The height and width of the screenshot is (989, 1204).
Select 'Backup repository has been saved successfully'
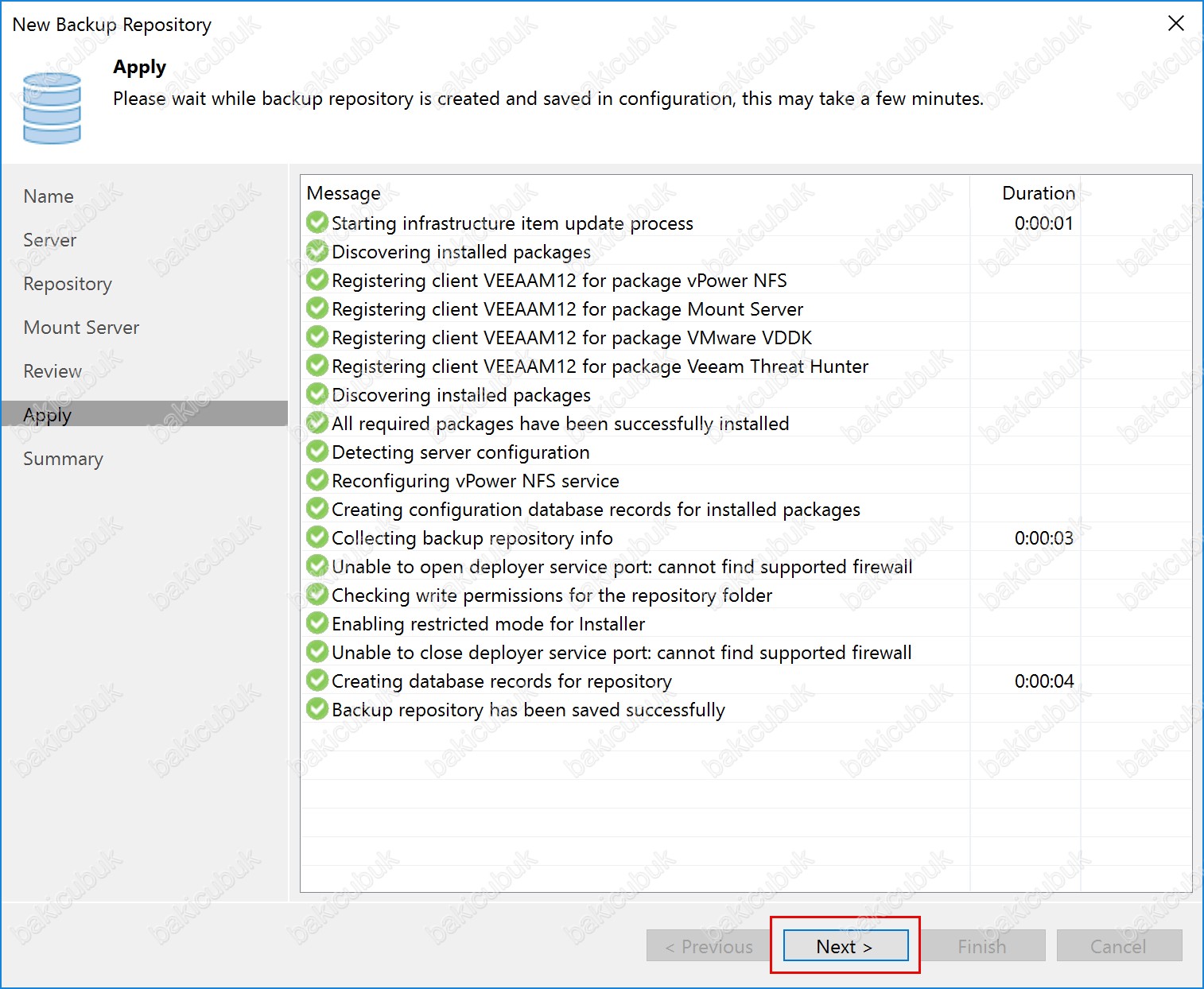tap(528, 710)
